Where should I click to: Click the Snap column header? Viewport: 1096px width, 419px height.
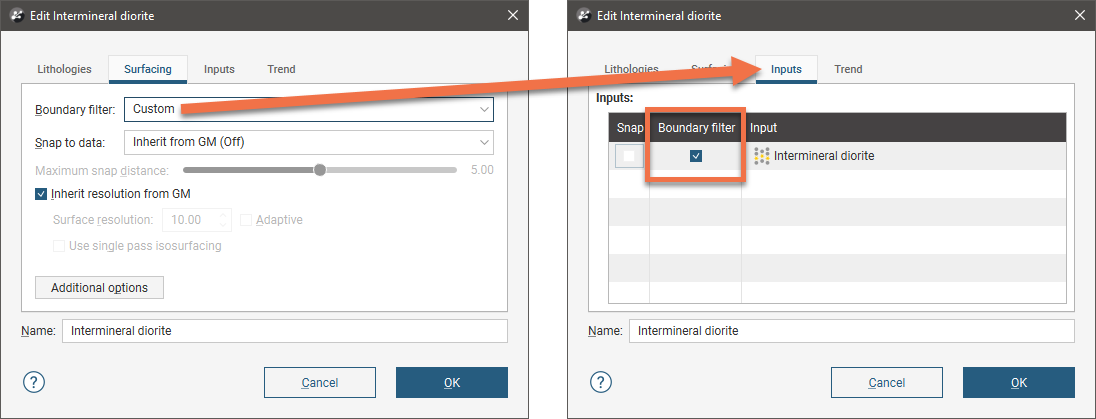pos(630,128)
